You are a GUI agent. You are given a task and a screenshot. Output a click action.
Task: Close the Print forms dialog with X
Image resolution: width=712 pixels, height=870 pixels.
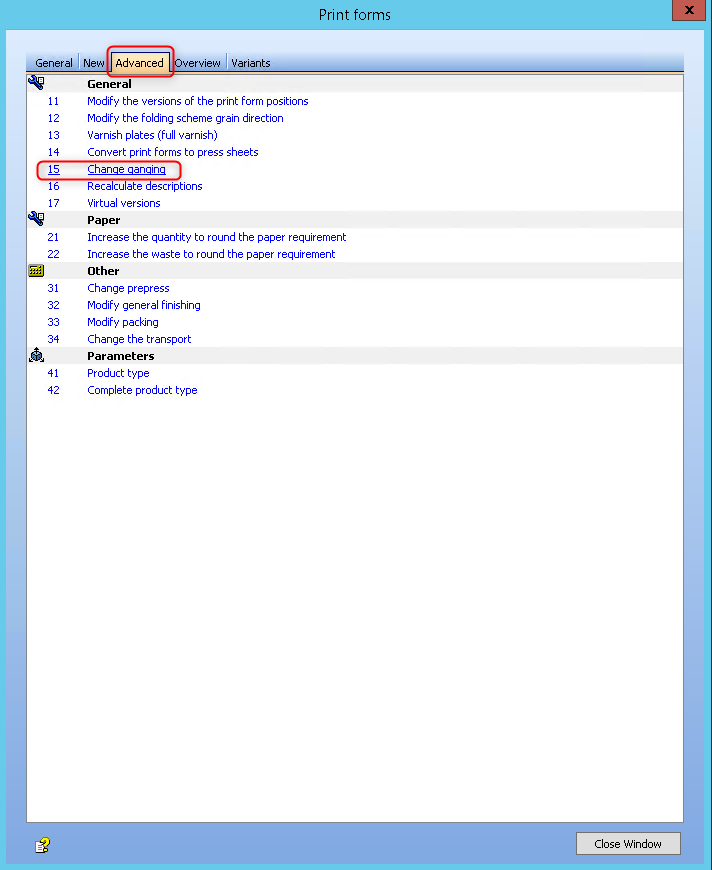click(689, 10)
